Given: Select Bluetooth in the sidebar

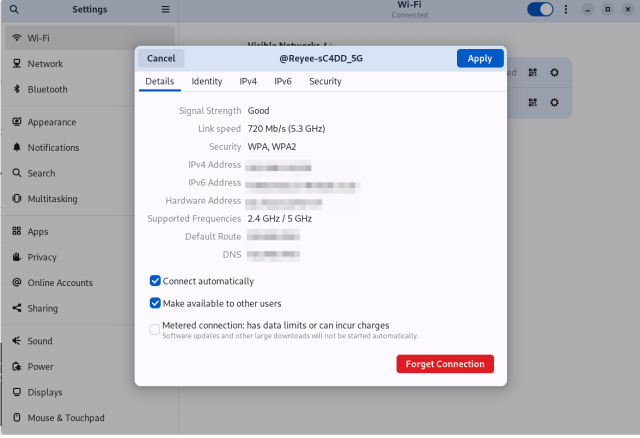Looking at the screenshot, I should pos(47,89).
